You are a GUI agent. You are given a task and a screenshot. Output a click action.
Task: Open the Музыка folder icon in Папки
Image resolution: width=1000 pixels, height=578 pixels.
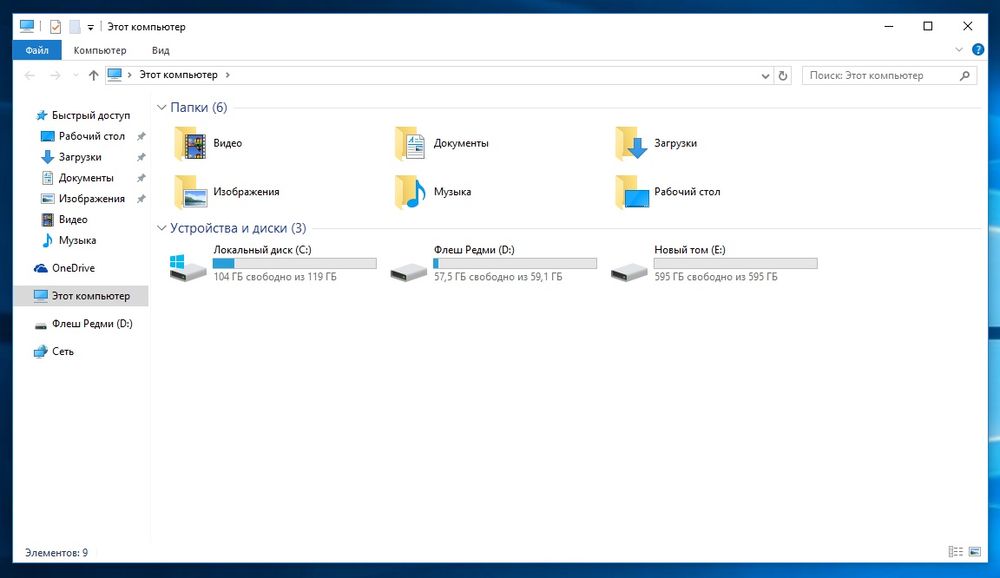[x=410, y=192]
